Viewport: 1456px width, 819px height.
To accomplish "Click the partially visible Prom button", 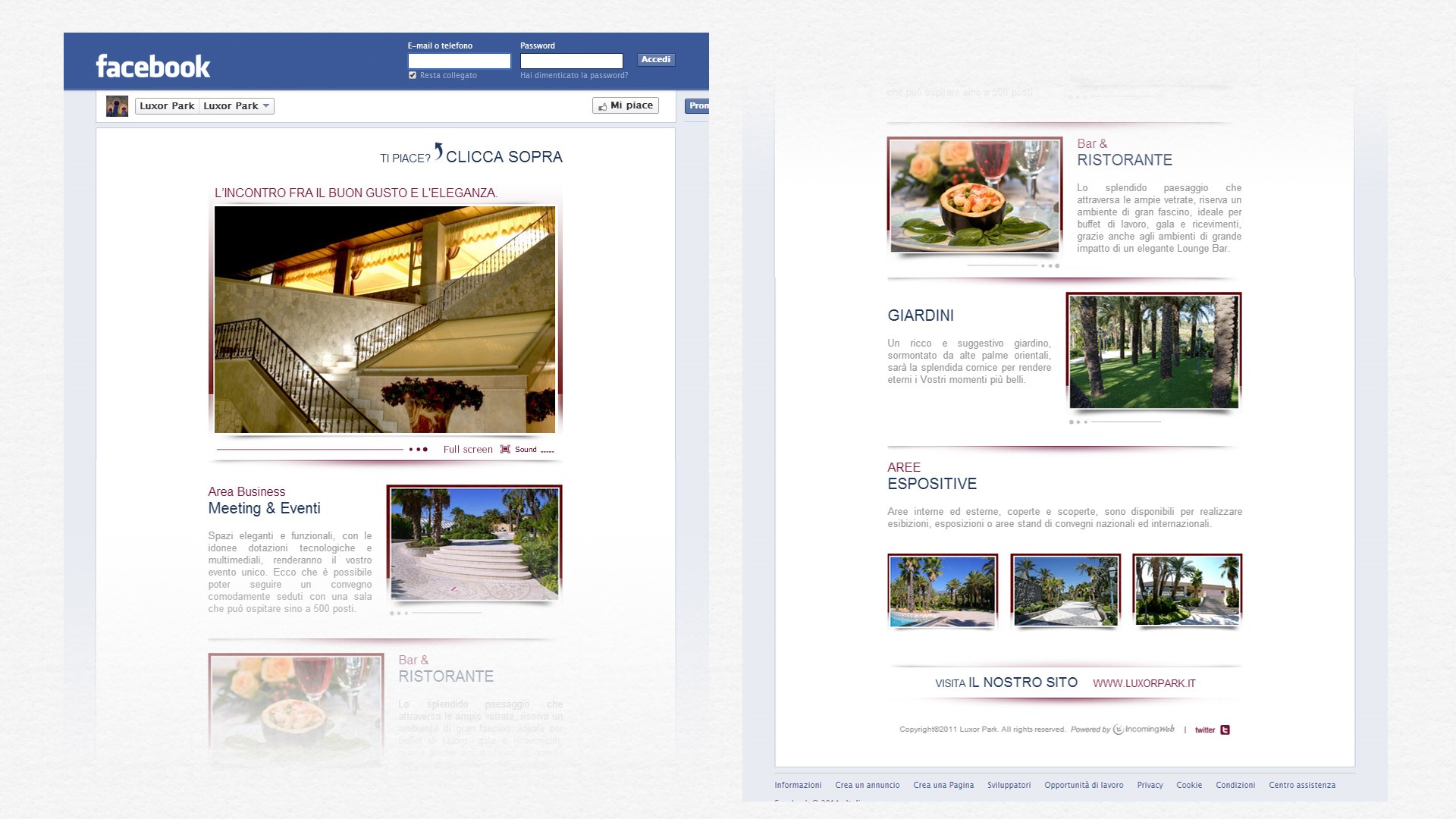I will (697, 106).
